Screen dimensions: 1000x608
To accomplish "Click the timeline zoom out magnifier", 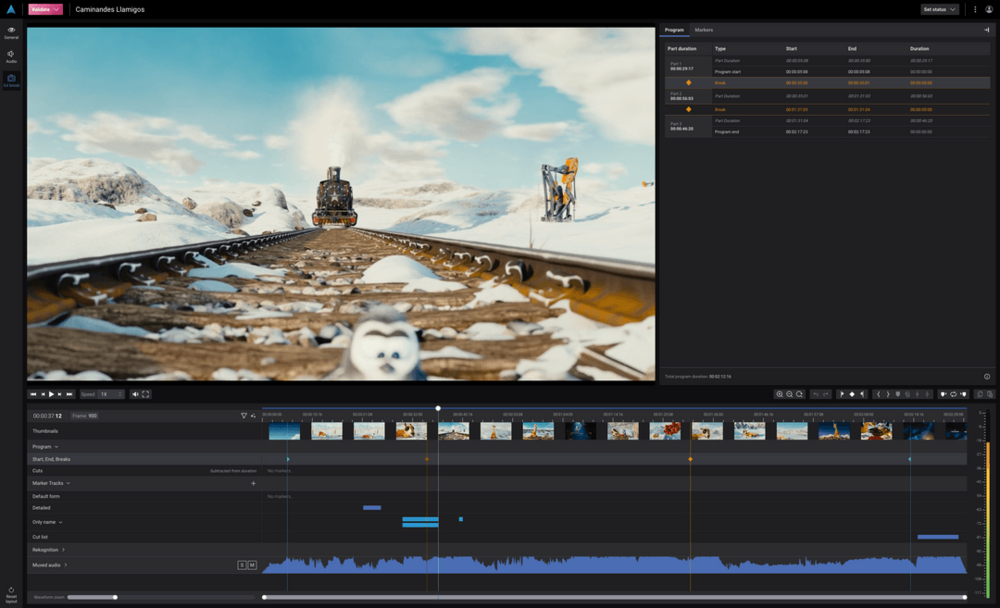I will tap(790, 394).
